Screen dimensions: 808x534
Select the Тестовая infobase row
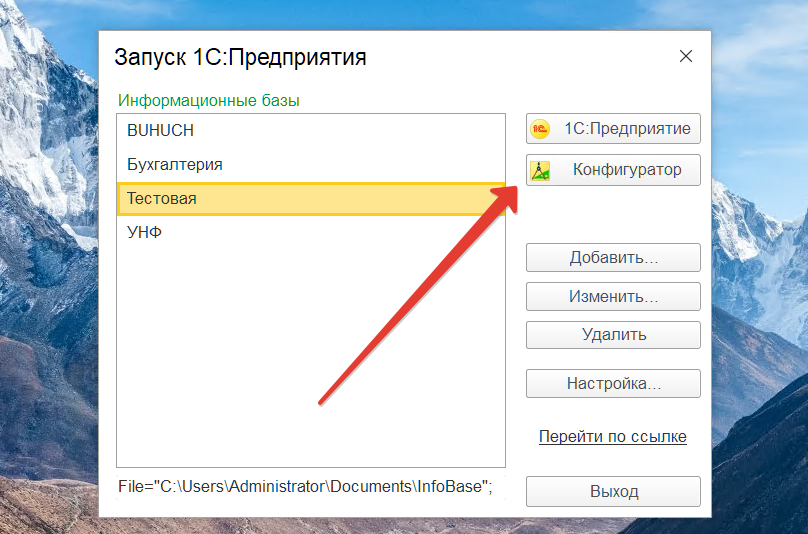click(x=311, y=198)
